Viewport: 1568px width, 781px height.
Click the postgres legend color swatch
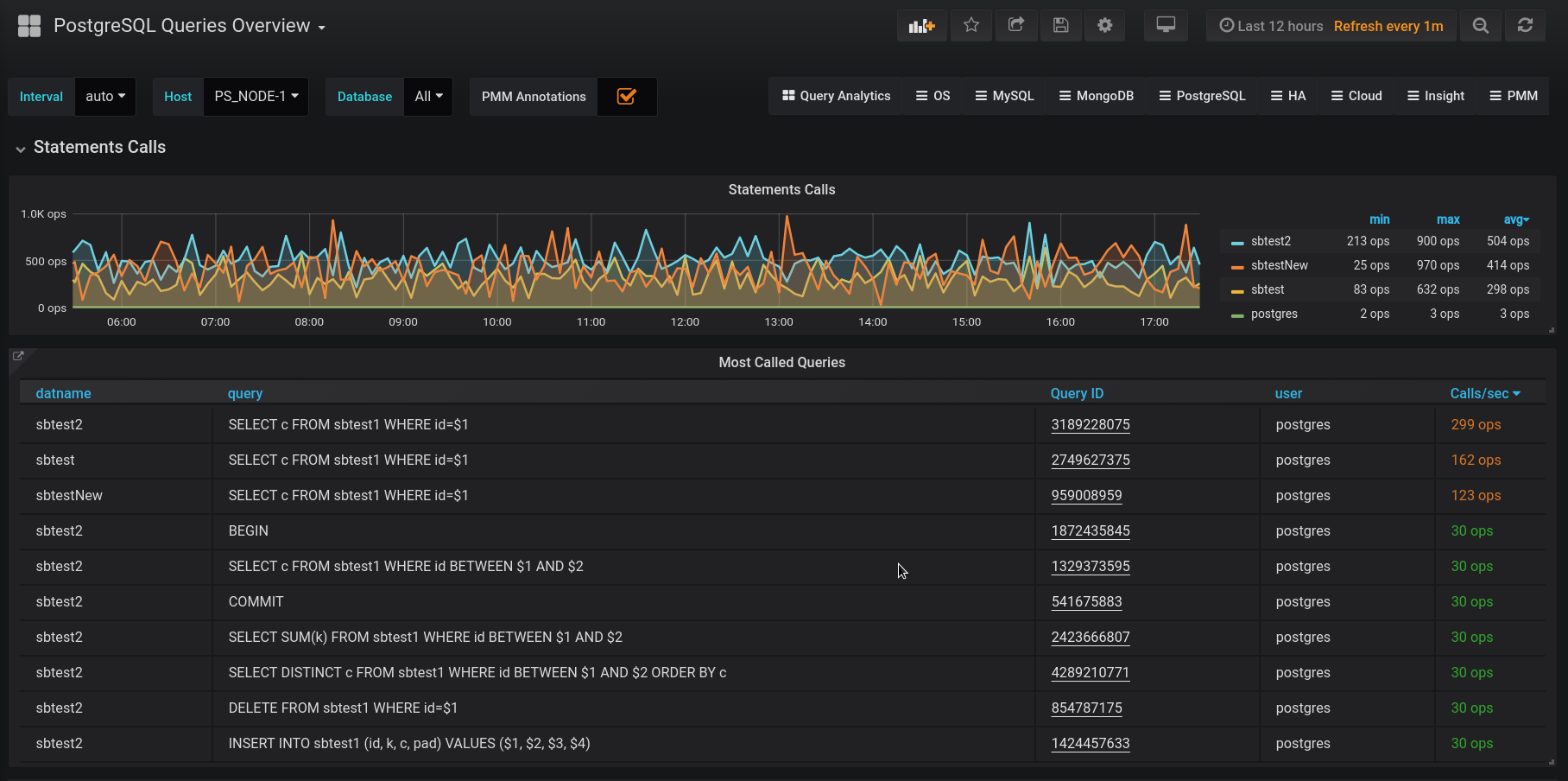click(1237, 314)
